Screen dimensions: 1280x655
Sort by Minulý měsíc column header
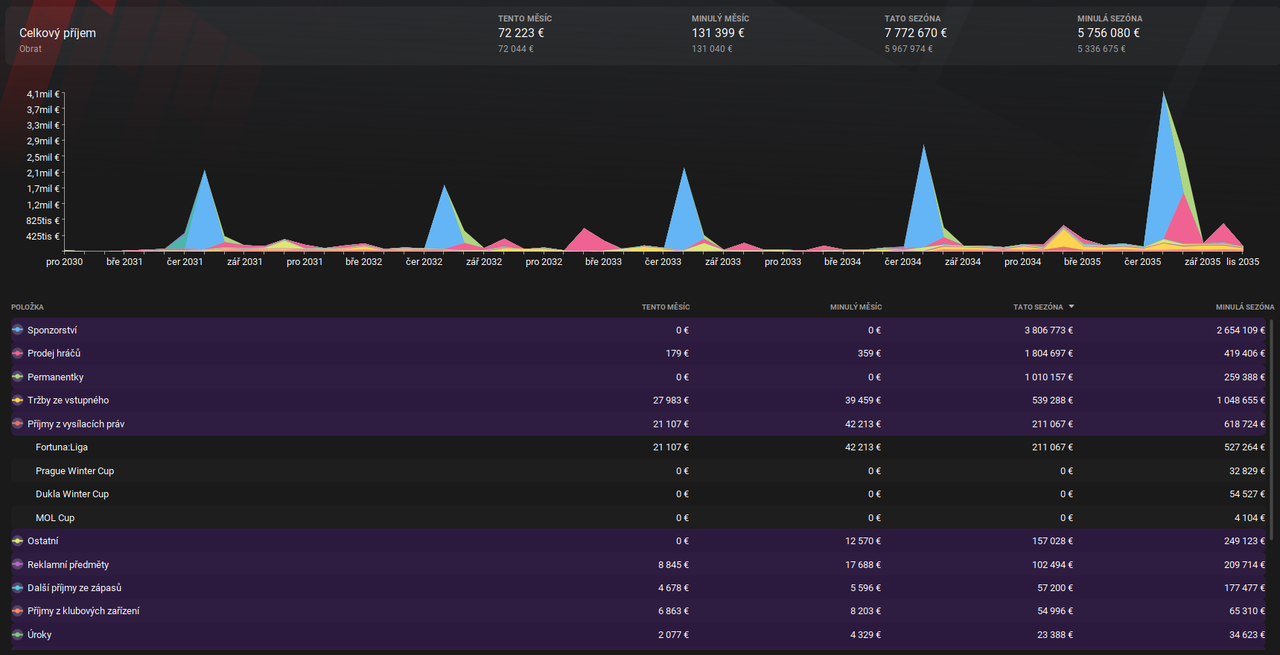pos(856,307)
